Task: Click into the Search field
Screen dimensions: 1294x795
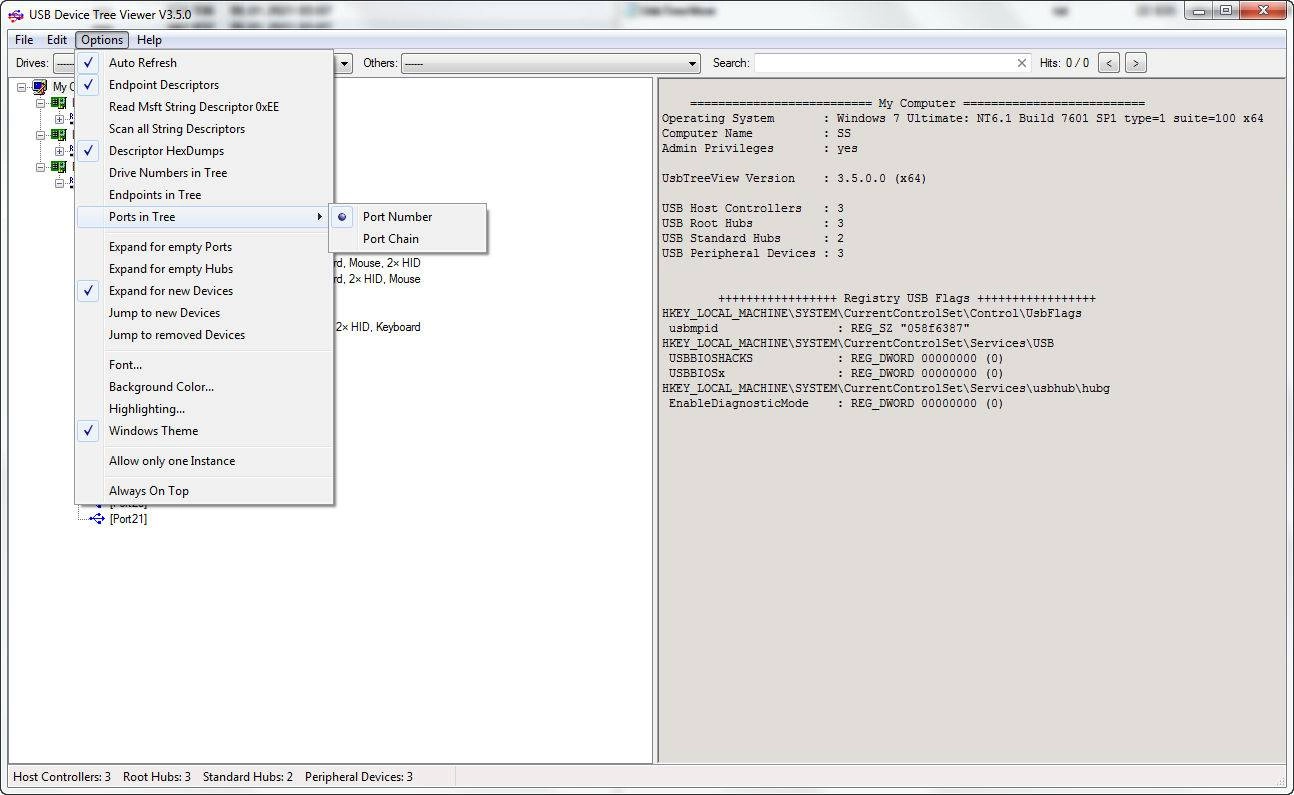Action: click(884, 63)
